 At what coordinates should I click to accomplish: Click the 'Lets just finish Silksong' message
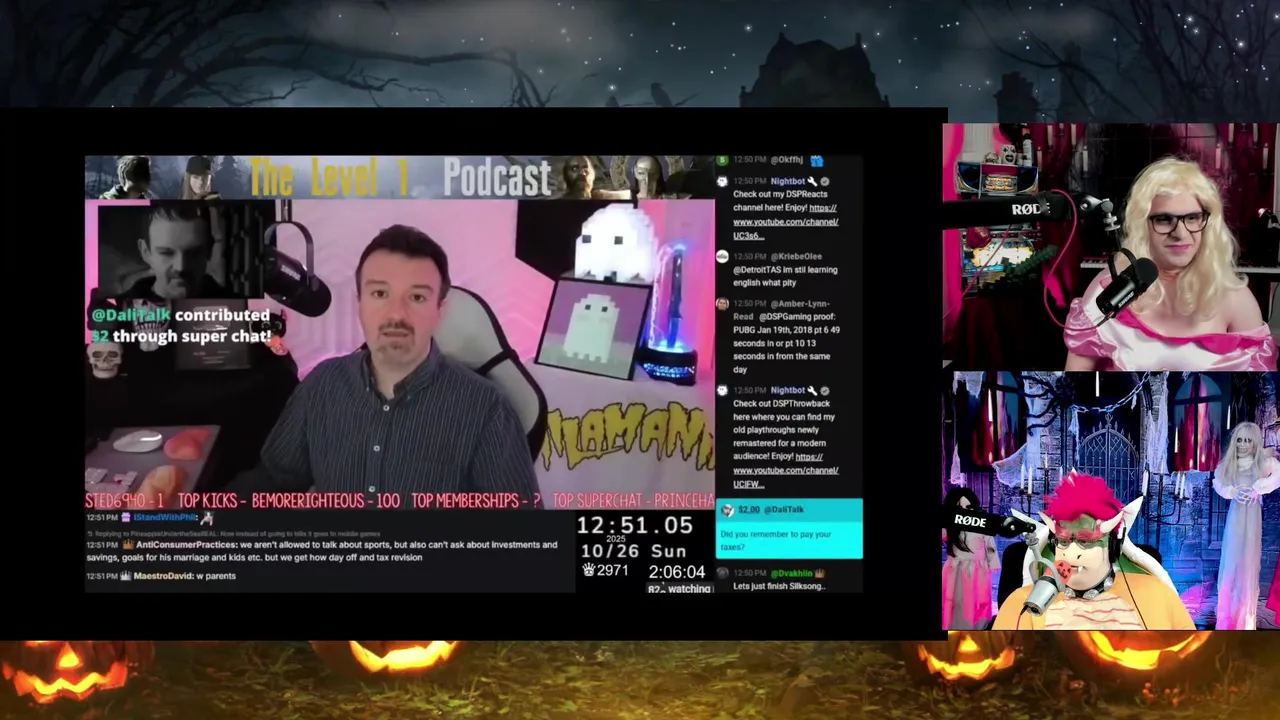tap(779, 586)
